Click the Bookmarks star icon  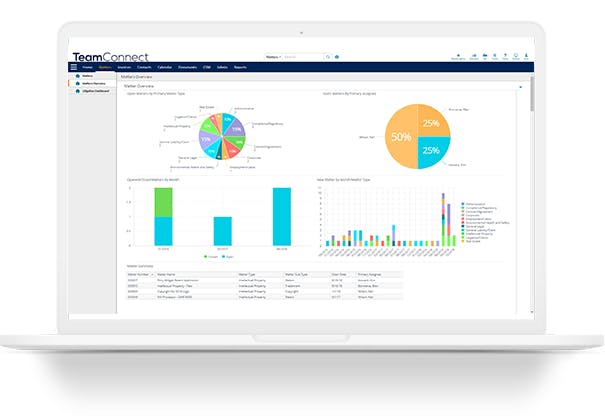coord(458,56)
